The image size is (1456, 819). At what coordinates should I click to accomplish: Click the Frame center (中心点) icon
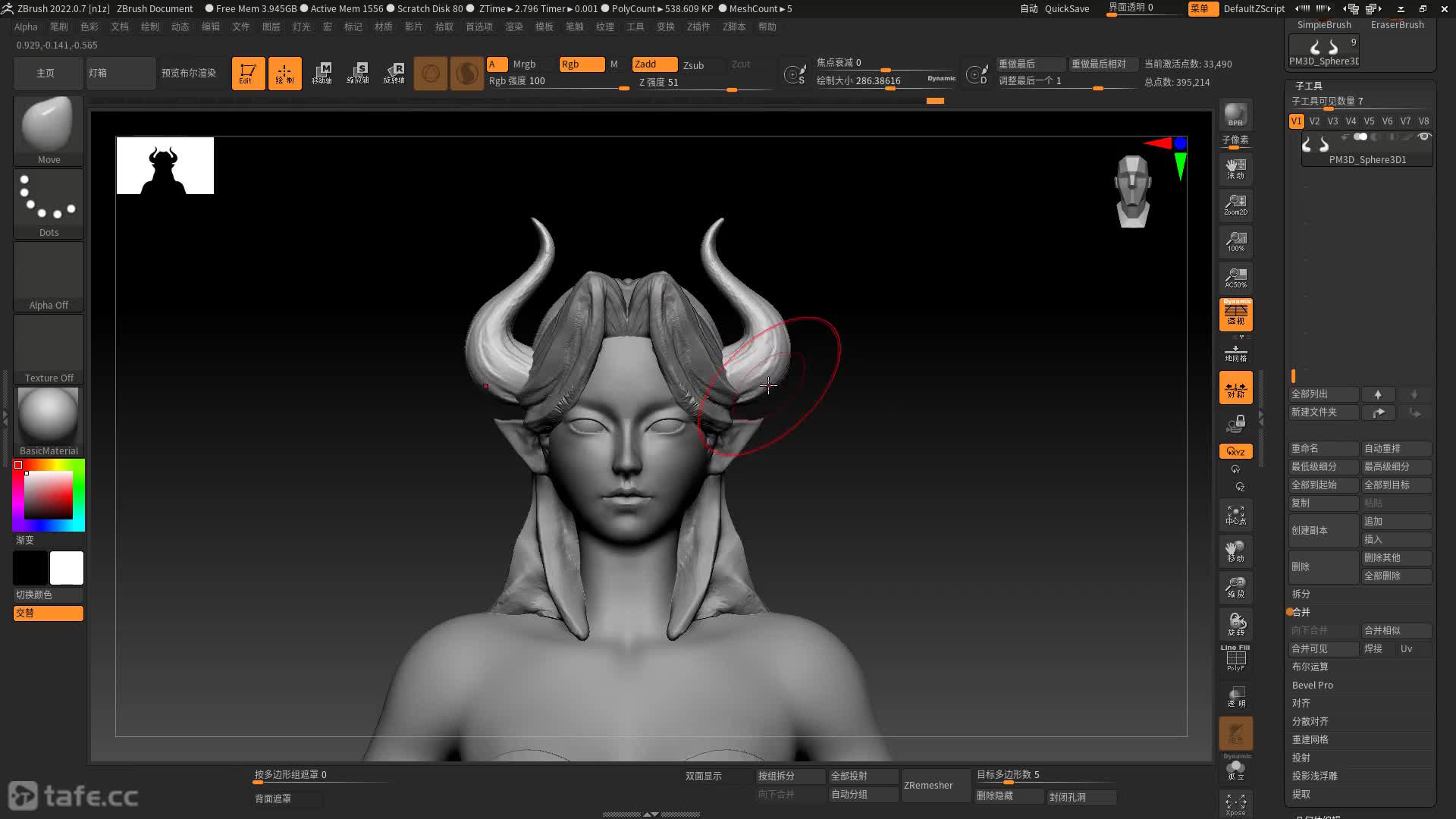click(1236, 515)
